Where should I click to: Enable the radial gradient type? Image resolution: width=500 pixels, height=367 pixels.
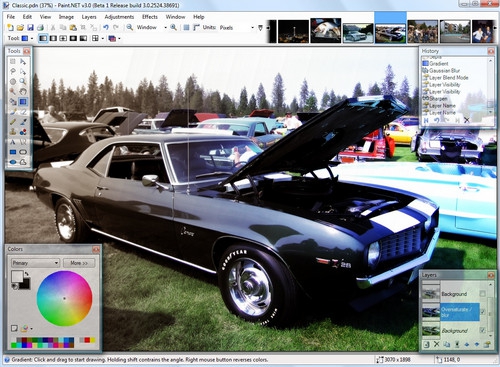click(73, 38)
